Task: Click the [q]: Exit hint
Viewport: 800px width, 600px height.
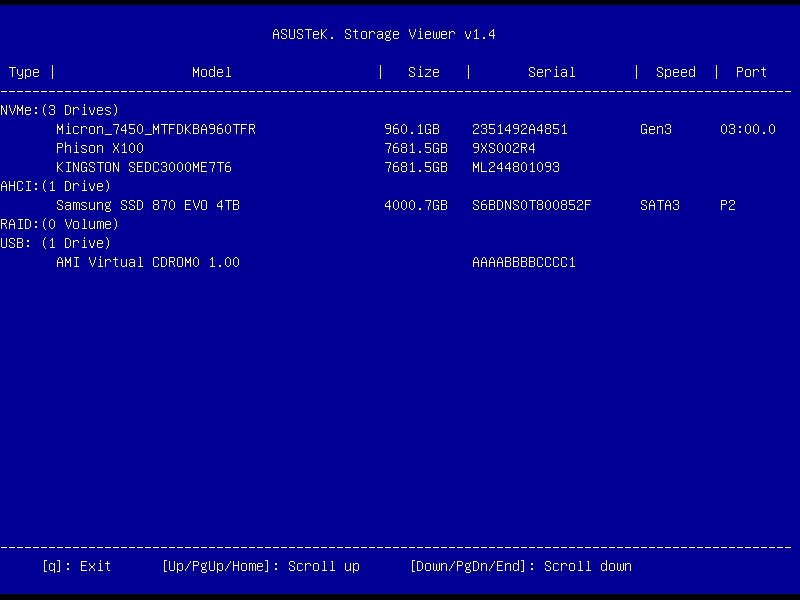Action: tap(77, 566)
